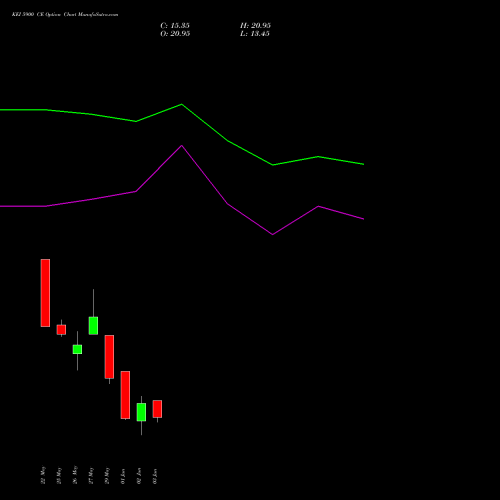Click the open value O: 20.95
500x500 pixels.
[175, 34]
